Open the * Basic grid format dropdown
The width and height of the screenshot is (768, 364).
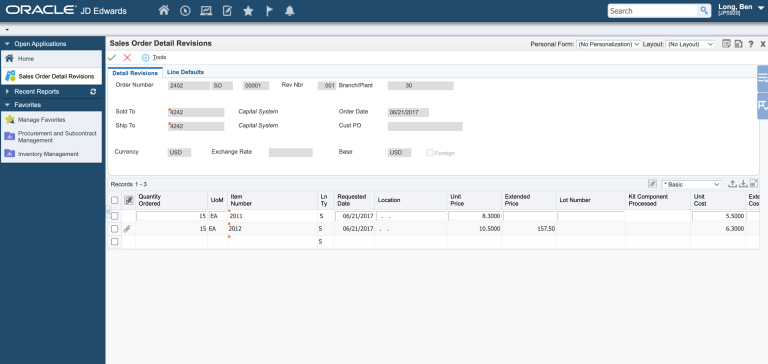[x=691, y=184]
